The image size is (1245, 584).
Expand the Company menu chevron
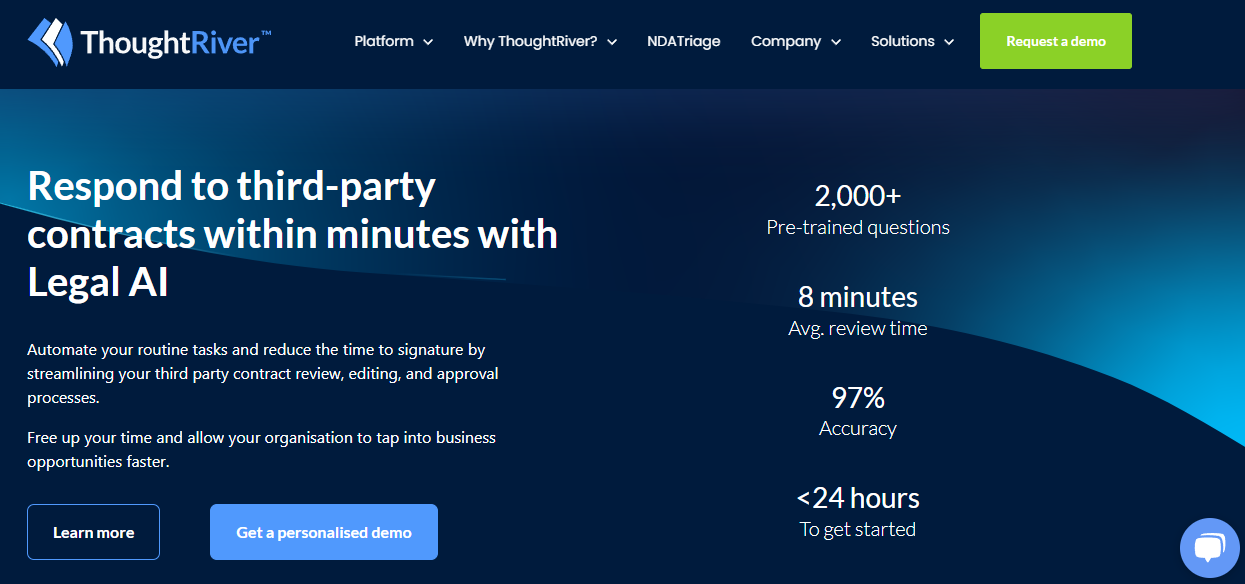tap(836, 42)
